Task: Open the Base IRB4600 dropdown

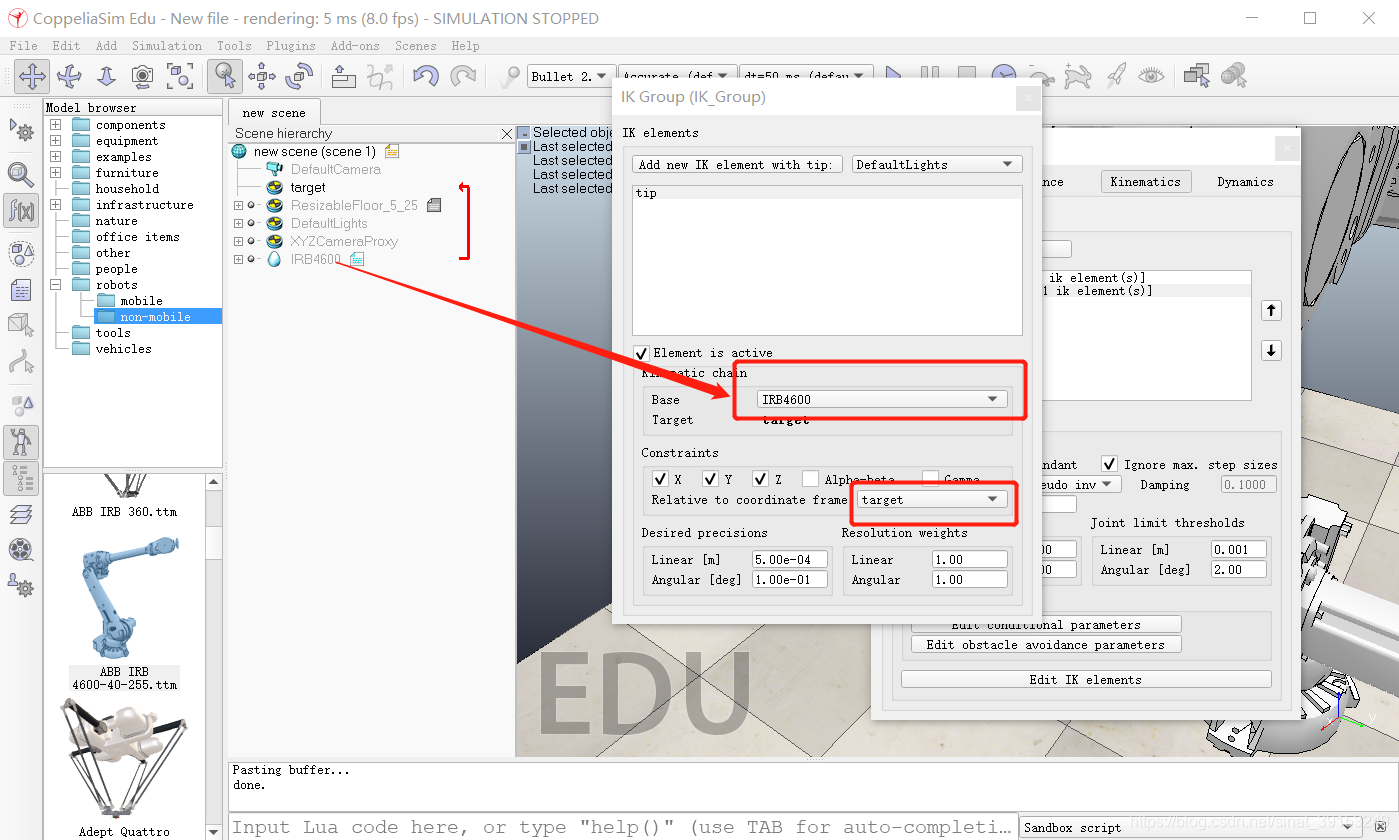Action: [881, 399]
